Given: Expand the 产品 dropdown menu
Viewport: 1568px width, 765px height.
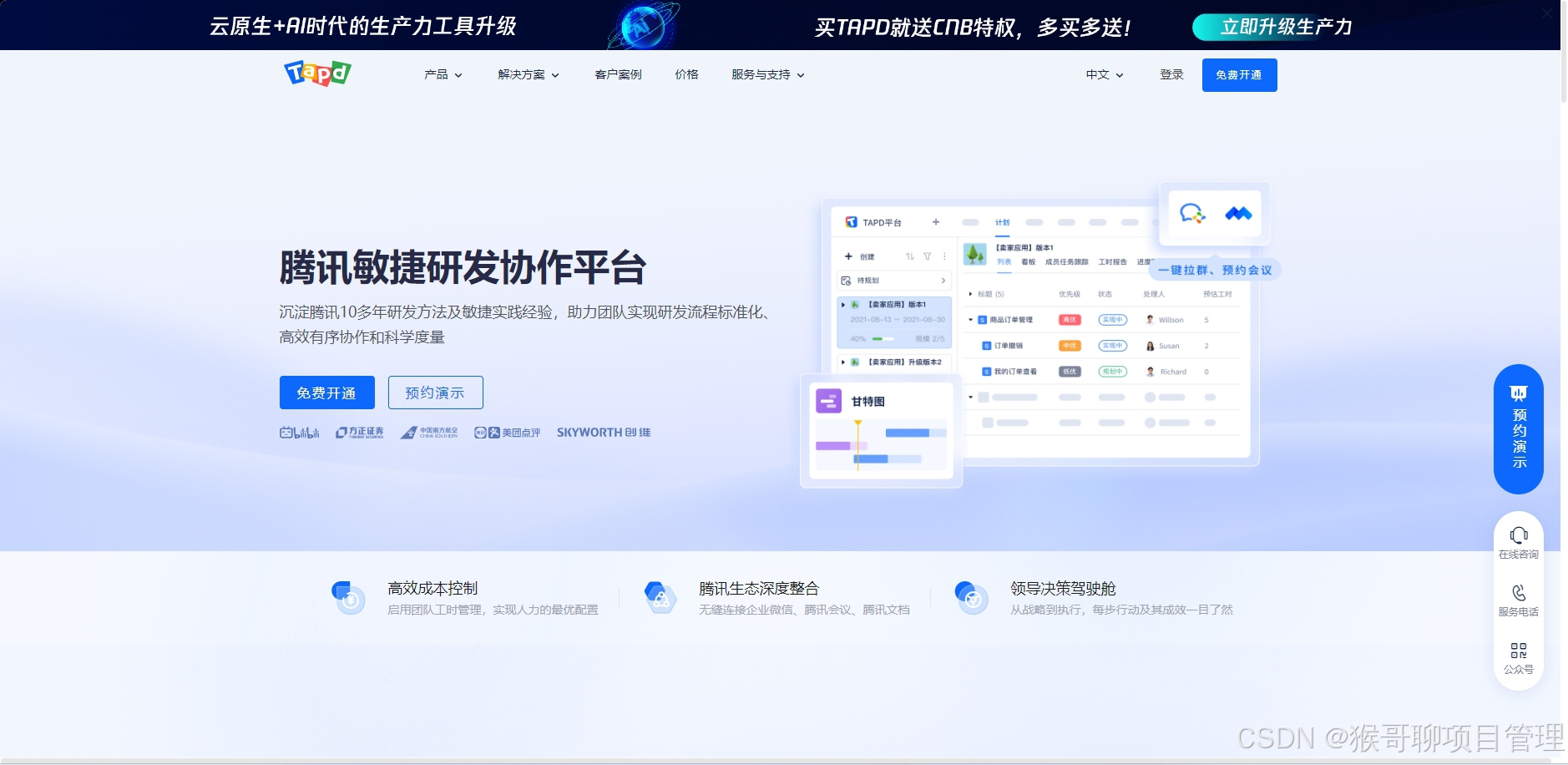Looking at the screenshot, I should click(x=442, y=74).
